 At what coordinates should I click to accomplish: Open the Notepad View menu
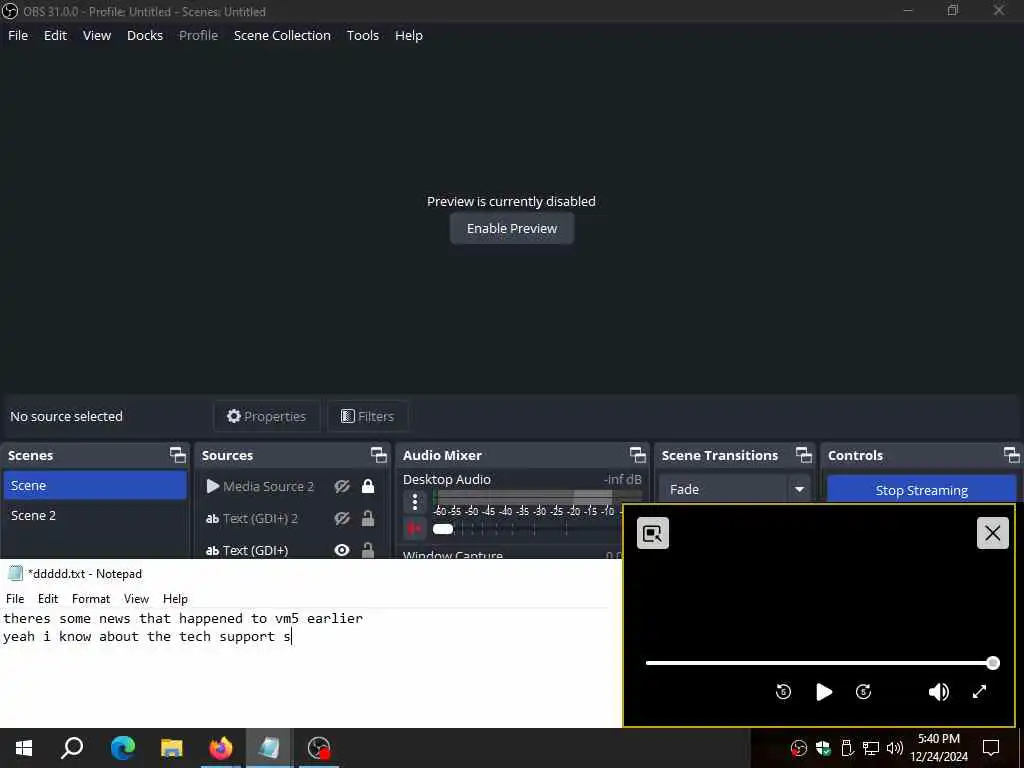(x=136, y=598)
